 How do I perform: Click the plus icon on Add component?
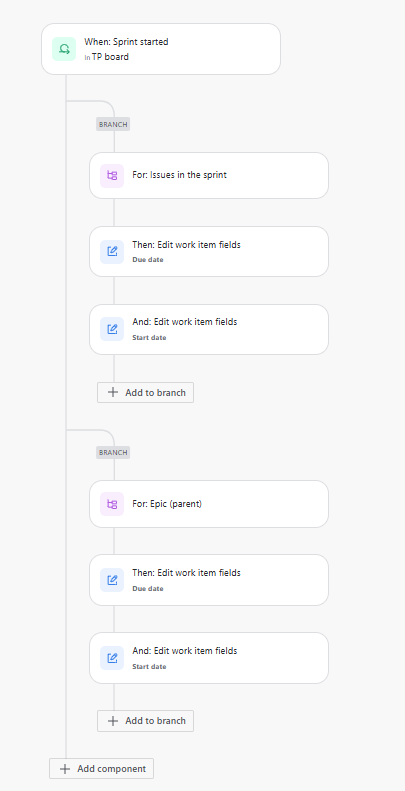[x=65, y=769]
